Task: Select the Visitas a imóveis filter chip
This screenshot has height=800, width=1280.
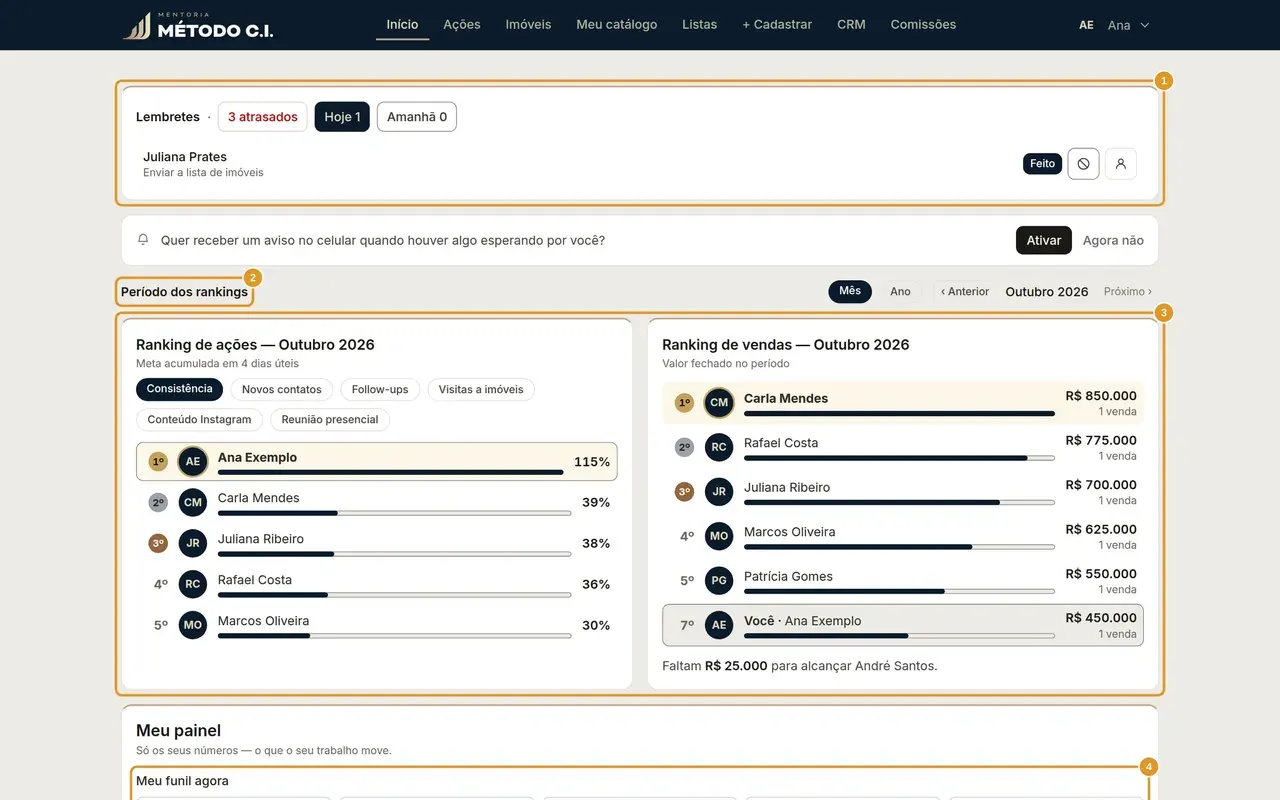Action: coord(481,390)
